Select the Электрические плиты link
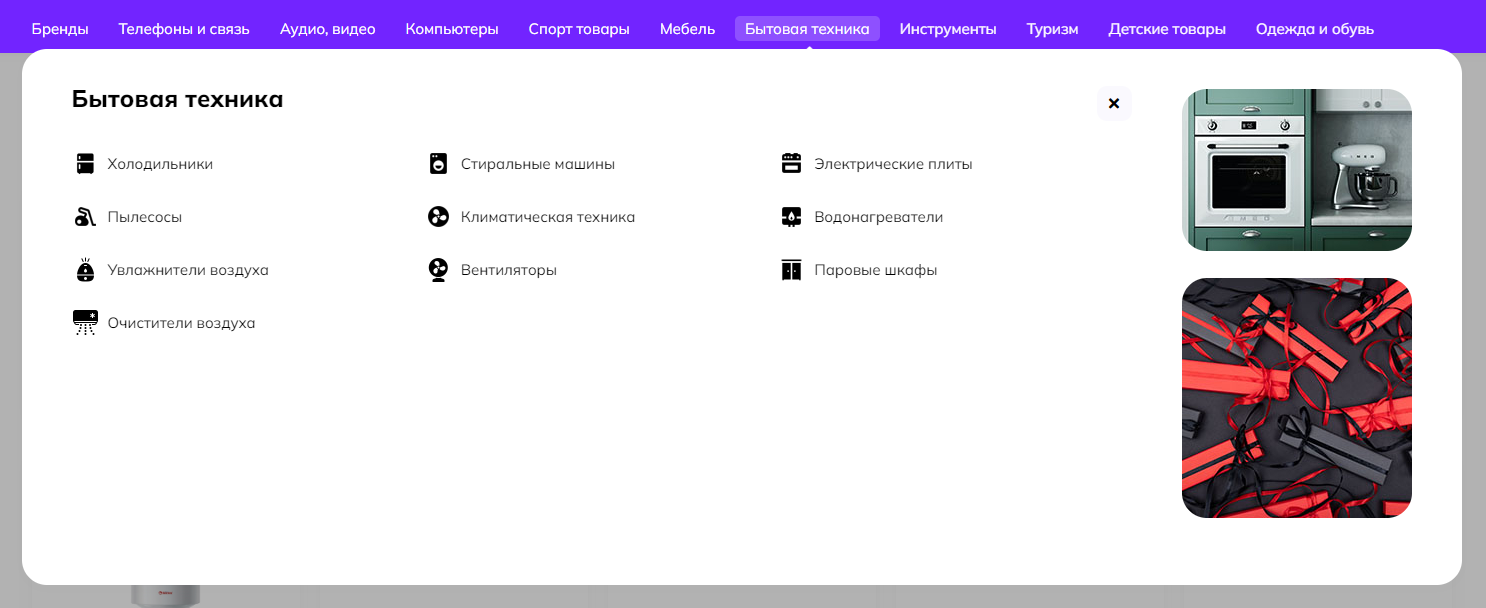 click(x=893, y=164)
